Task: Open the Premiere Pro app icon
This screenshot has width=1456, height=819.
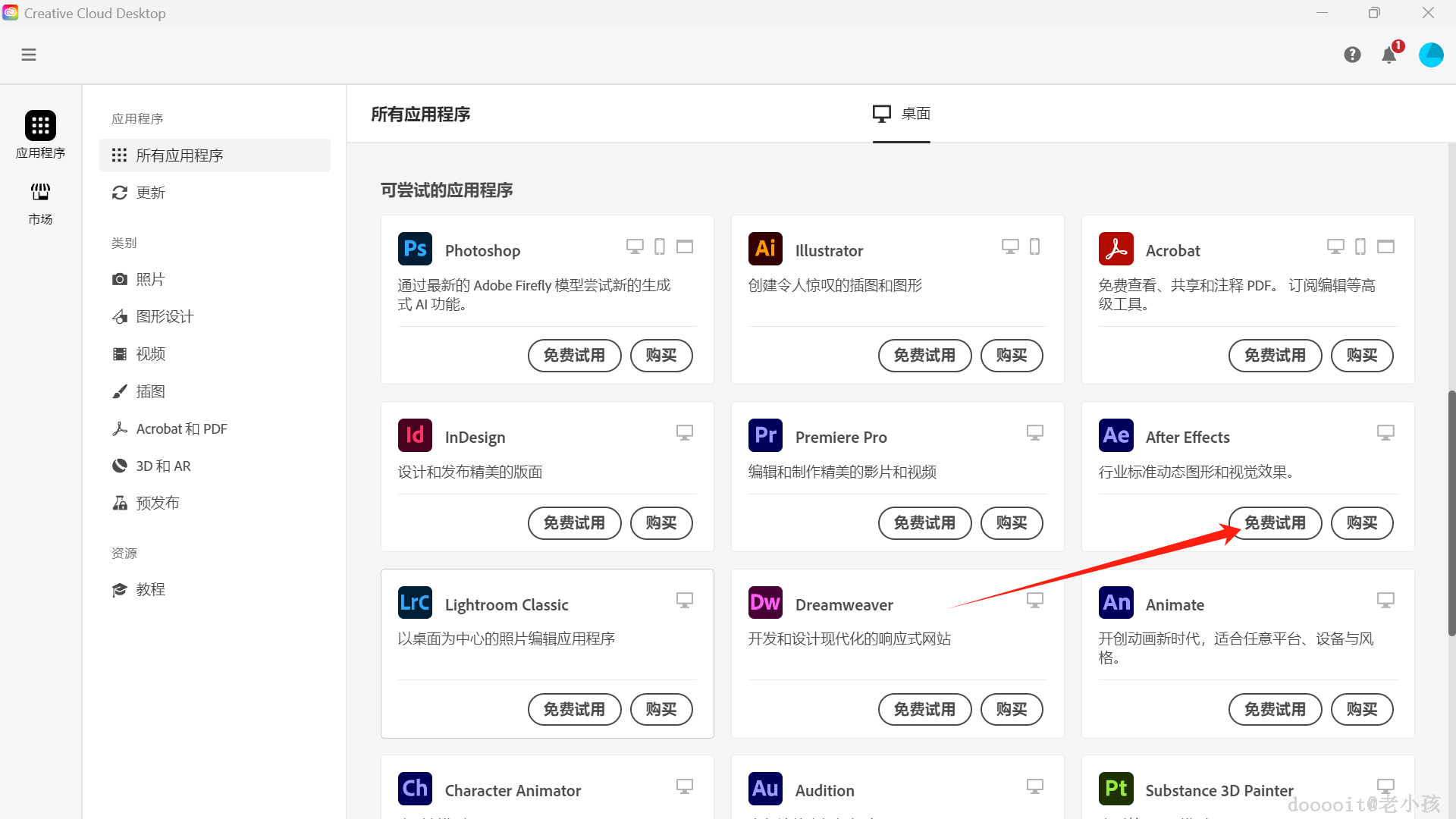Action: pos(765,435)
